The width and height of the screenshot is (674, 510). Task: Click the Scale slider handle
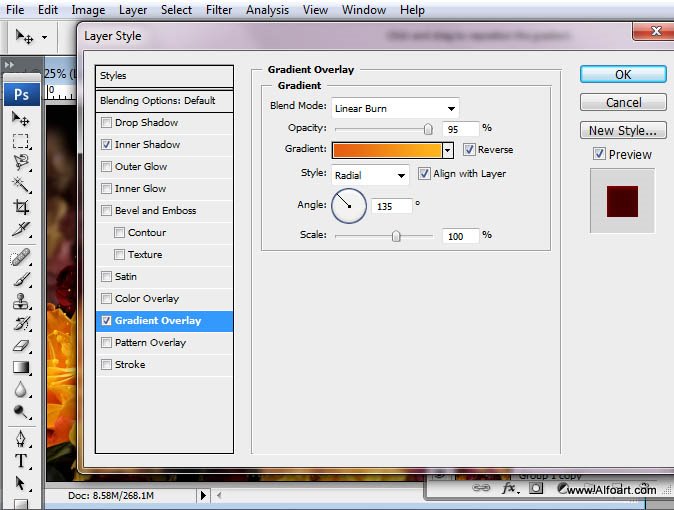(396, 236)
